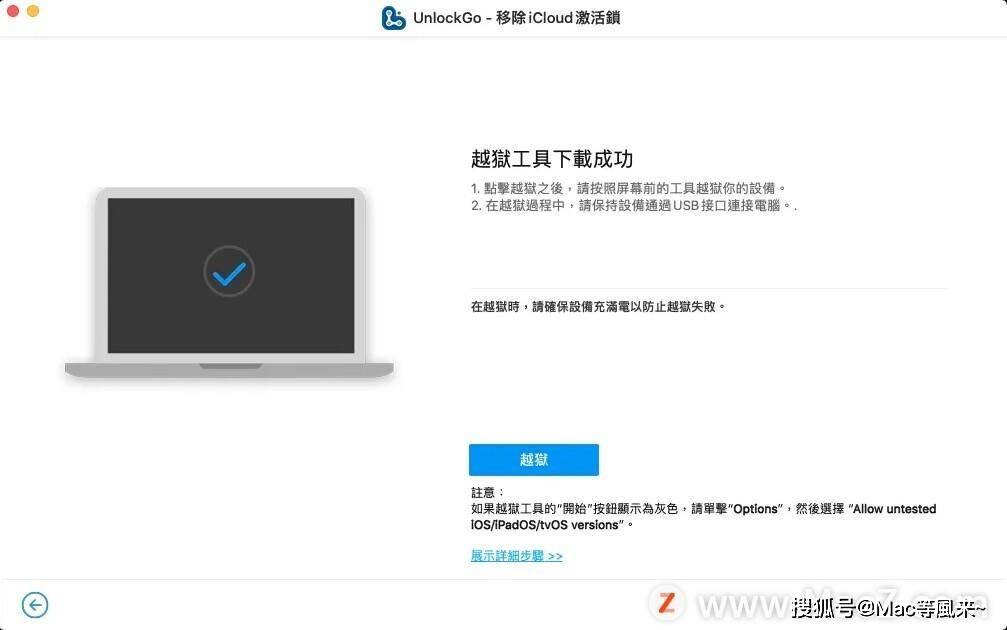Open the 展示詳細步驟 >> link
Screen dimensions: 1007x630
[516, 556]
